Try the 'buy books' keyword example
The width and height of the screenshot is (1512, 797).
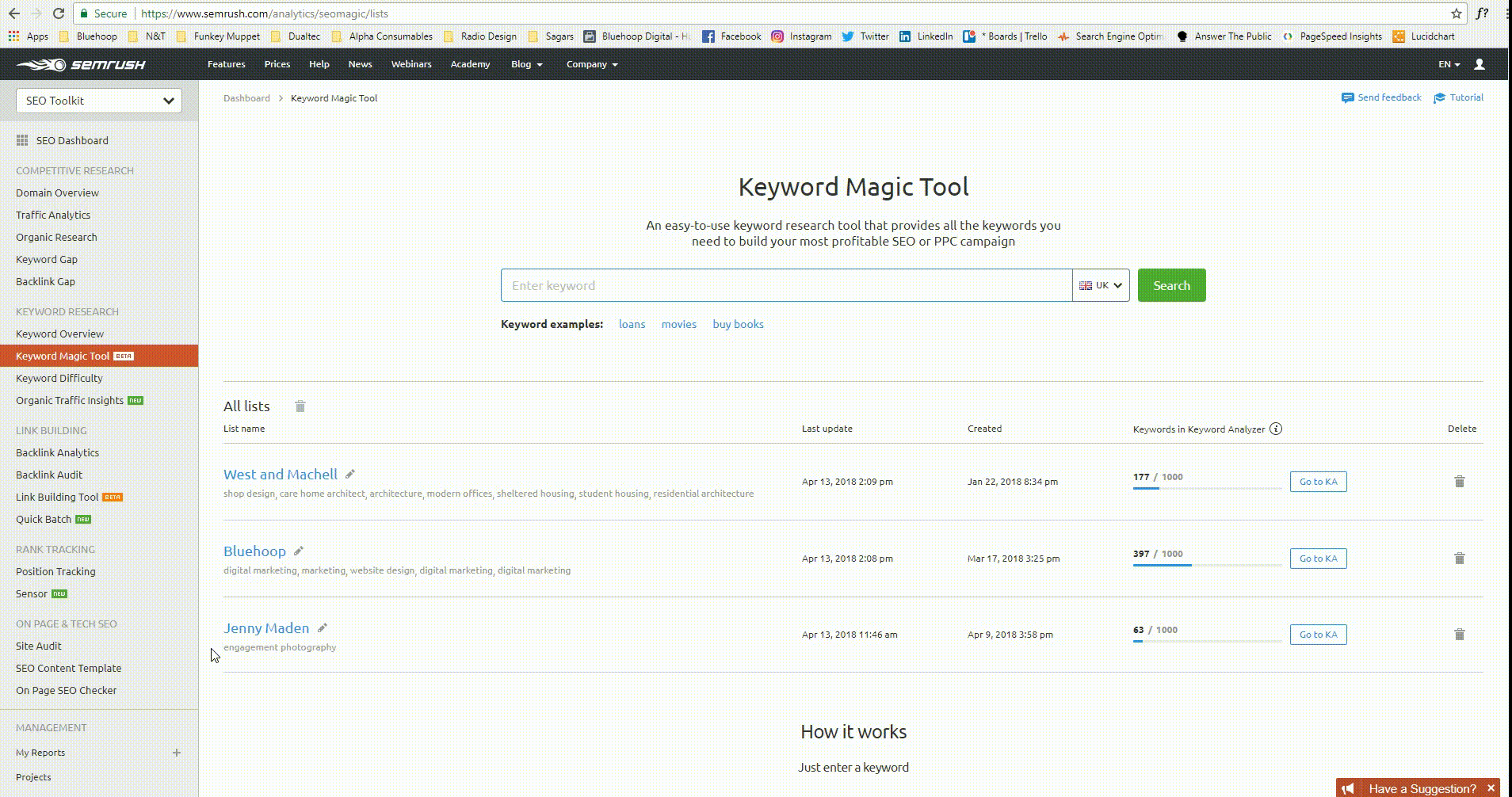pos(738,324)
